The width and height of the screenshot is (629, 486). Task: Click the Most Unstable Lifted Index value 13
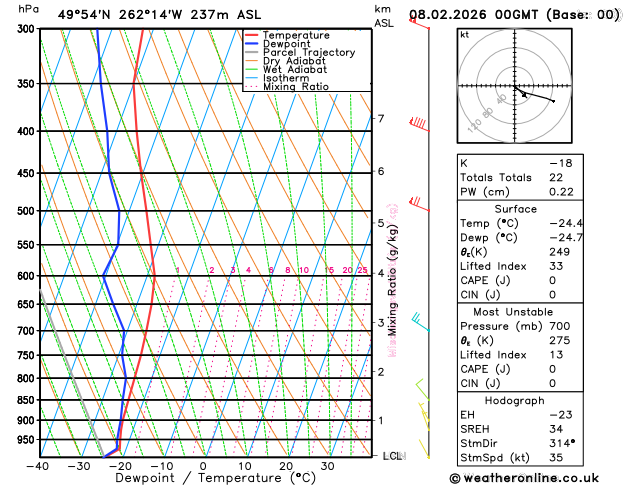[x=556, y=355]
